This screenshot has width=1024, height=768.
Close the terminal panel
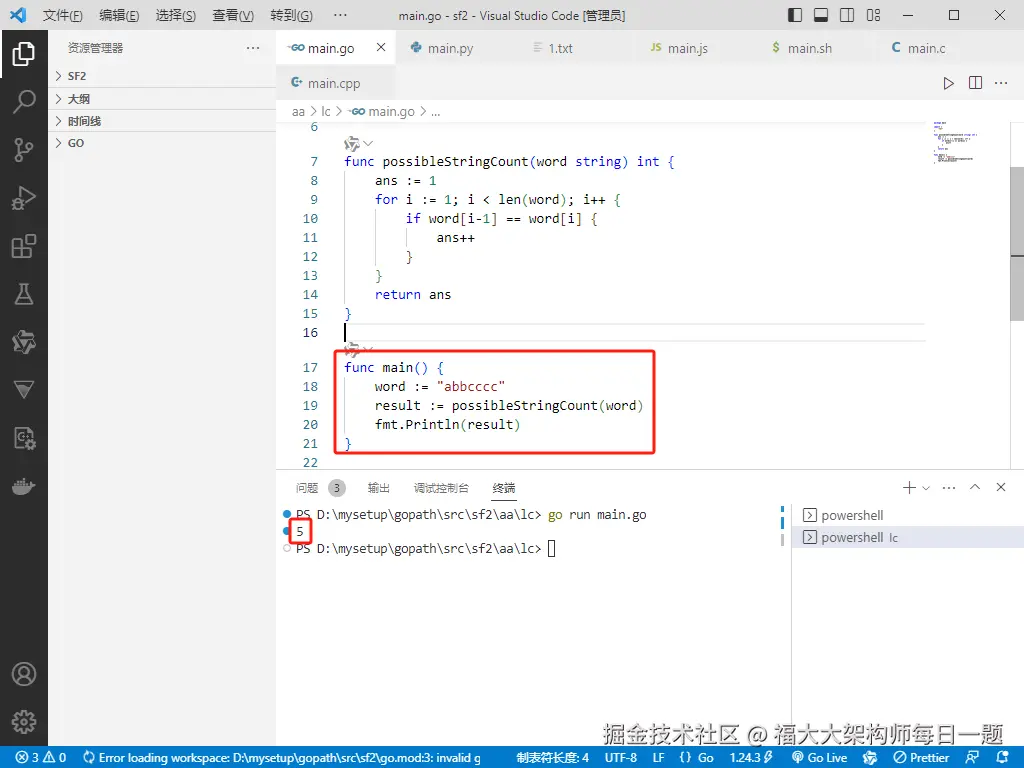[1000, 487]
